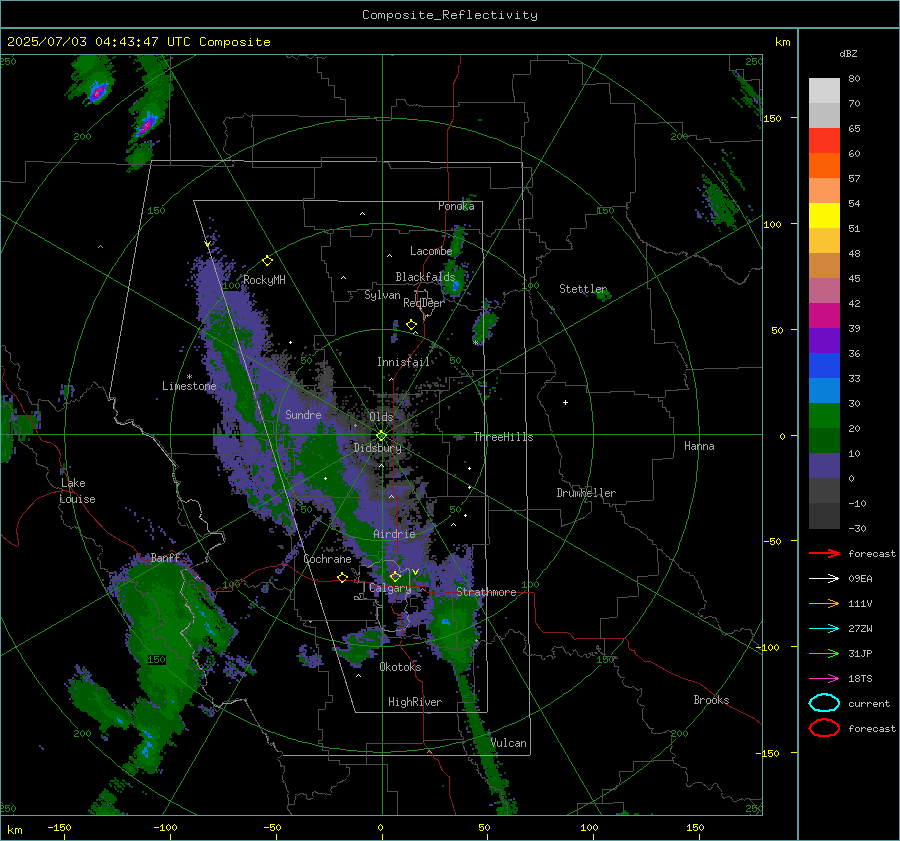Click the 80 dBZ light gray swatch
900x841 pixels.
(824, 90)
